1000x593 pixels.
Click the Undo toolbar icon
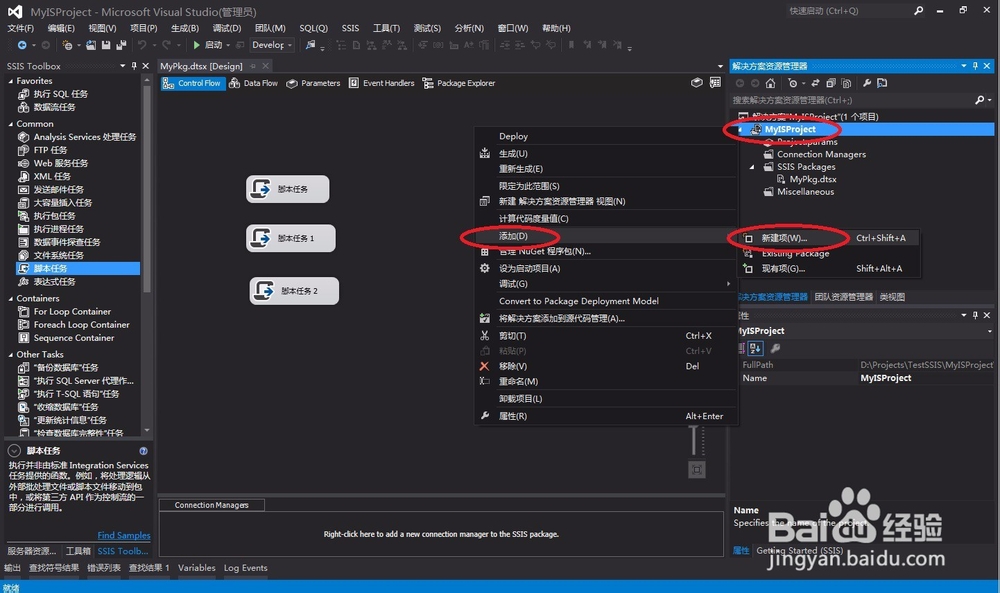coord(142,45)
